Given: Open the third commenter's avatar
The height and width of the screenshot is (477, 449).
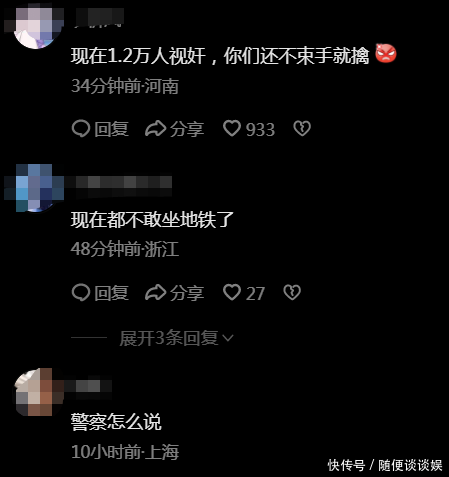Looking at the screenshot, I should (x=38, y=392).
